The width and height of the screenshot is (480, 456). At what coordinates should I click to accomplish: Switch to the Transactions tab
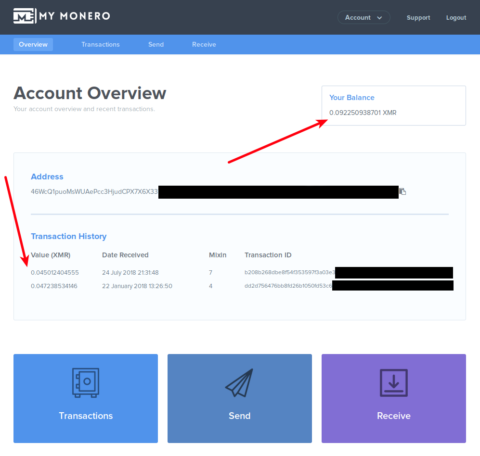100,44
